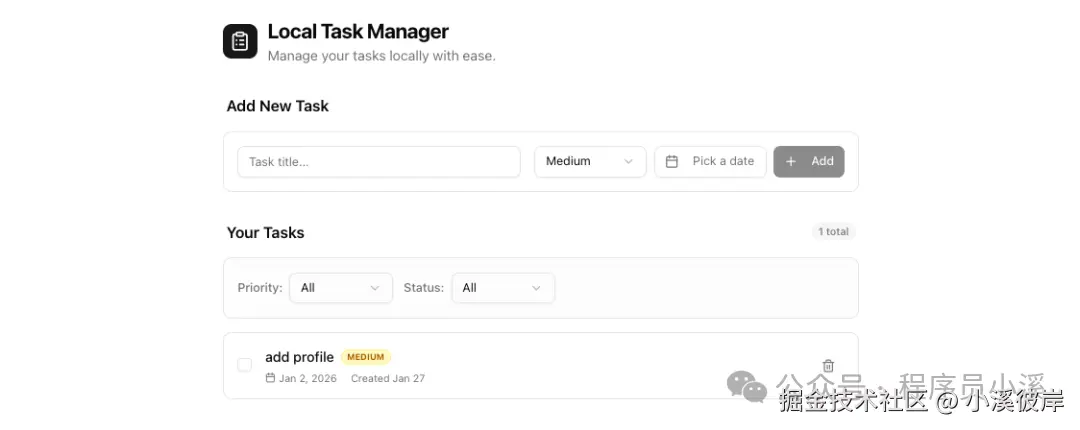
Task: Mark the add profile task as complete
Action: (244, 365)
